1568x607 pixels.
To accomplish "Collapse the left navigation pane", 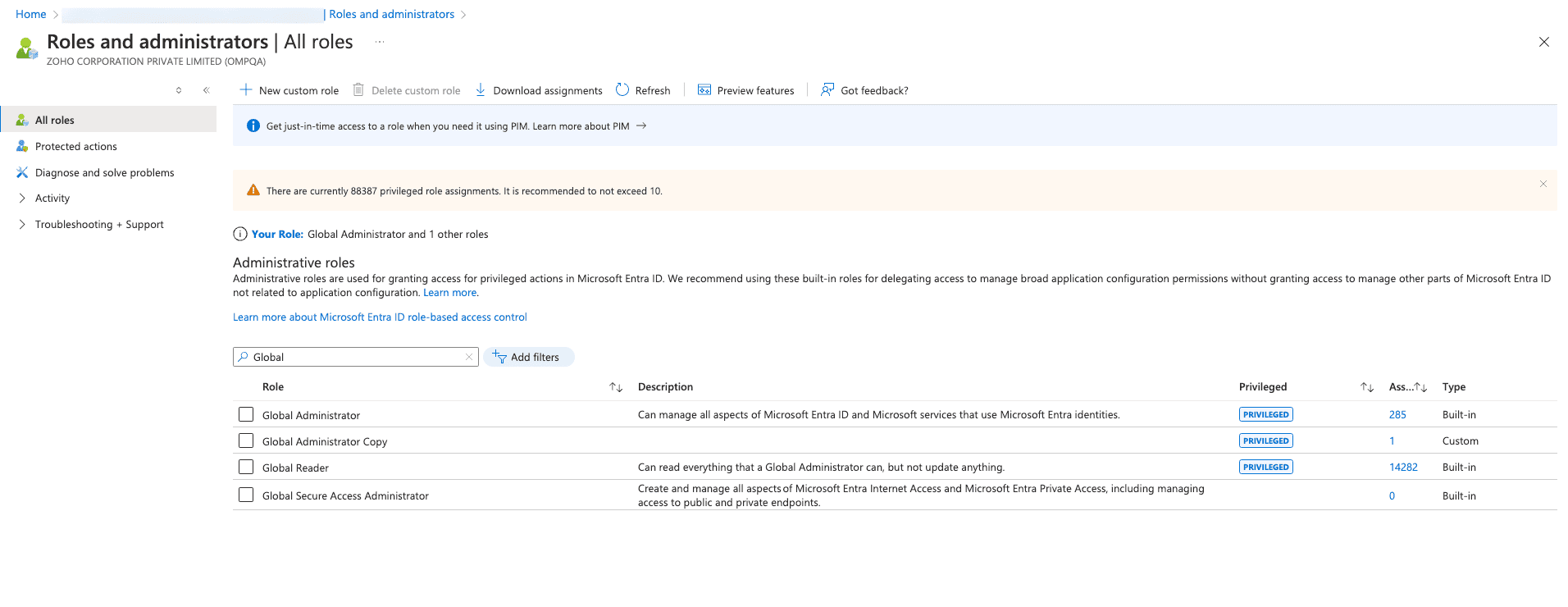I will coord(206,90).
